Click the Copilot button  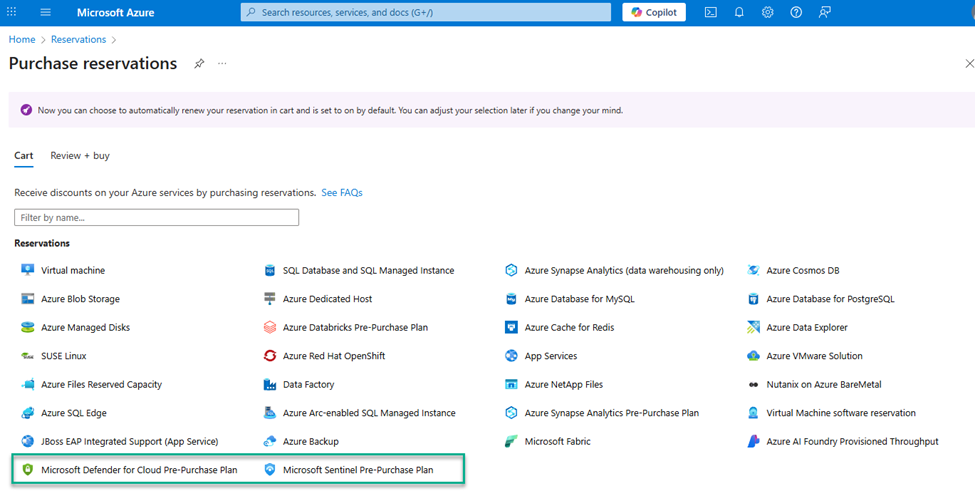point(654,12)
